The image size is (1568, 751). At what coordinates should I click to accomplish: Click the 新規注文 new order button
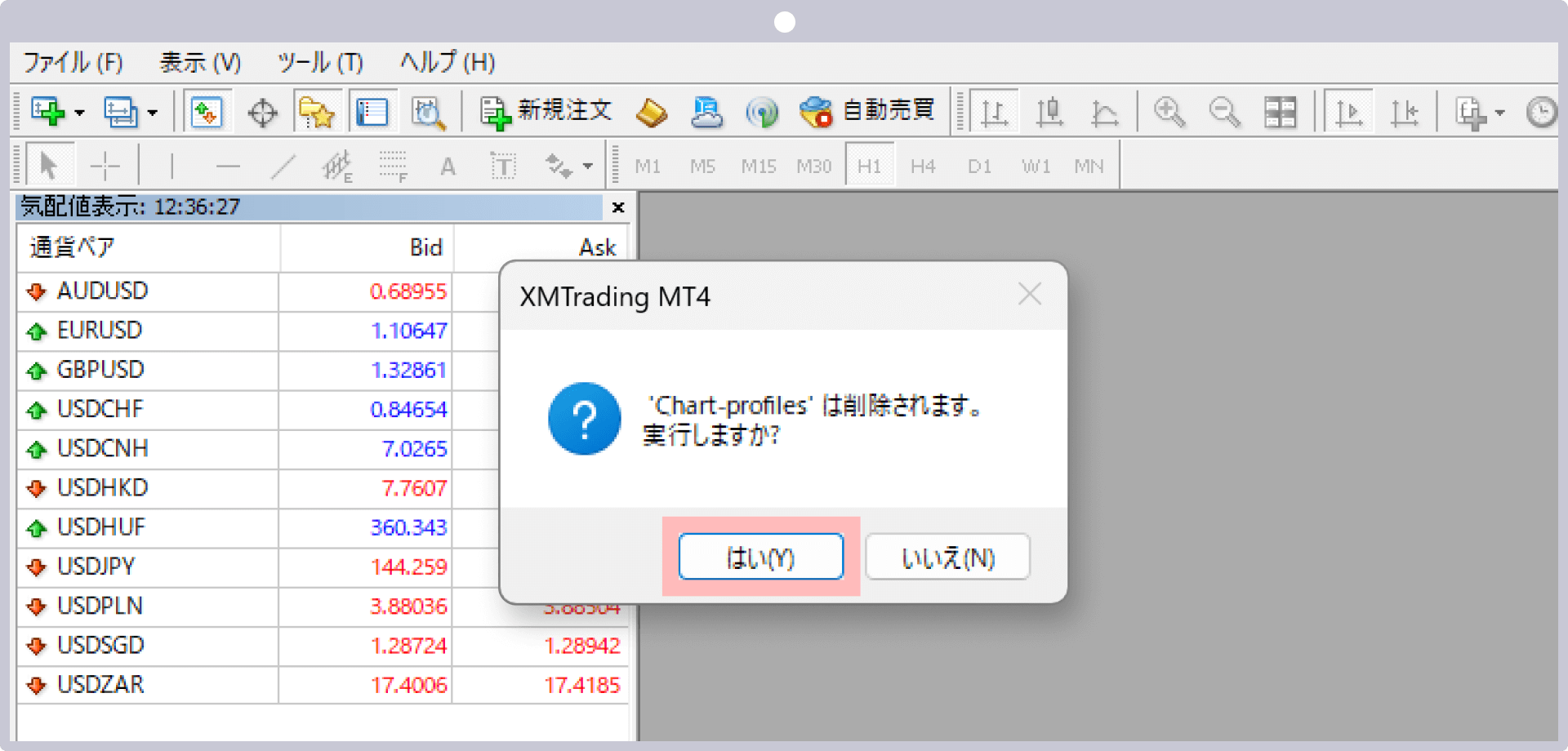pyautogui.click(x=546, y=111)
